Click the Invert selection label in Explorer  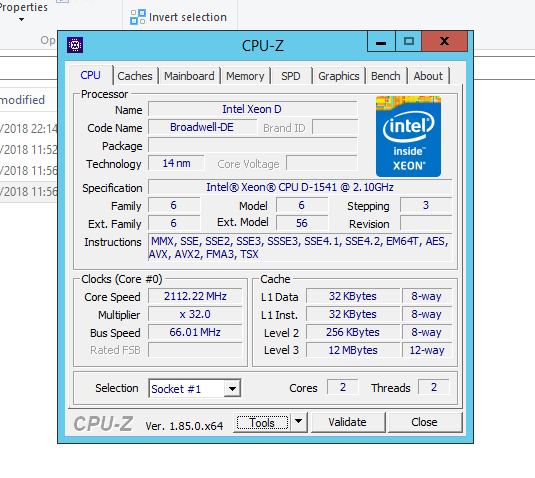pyautogui.click(x=188, y=17)
